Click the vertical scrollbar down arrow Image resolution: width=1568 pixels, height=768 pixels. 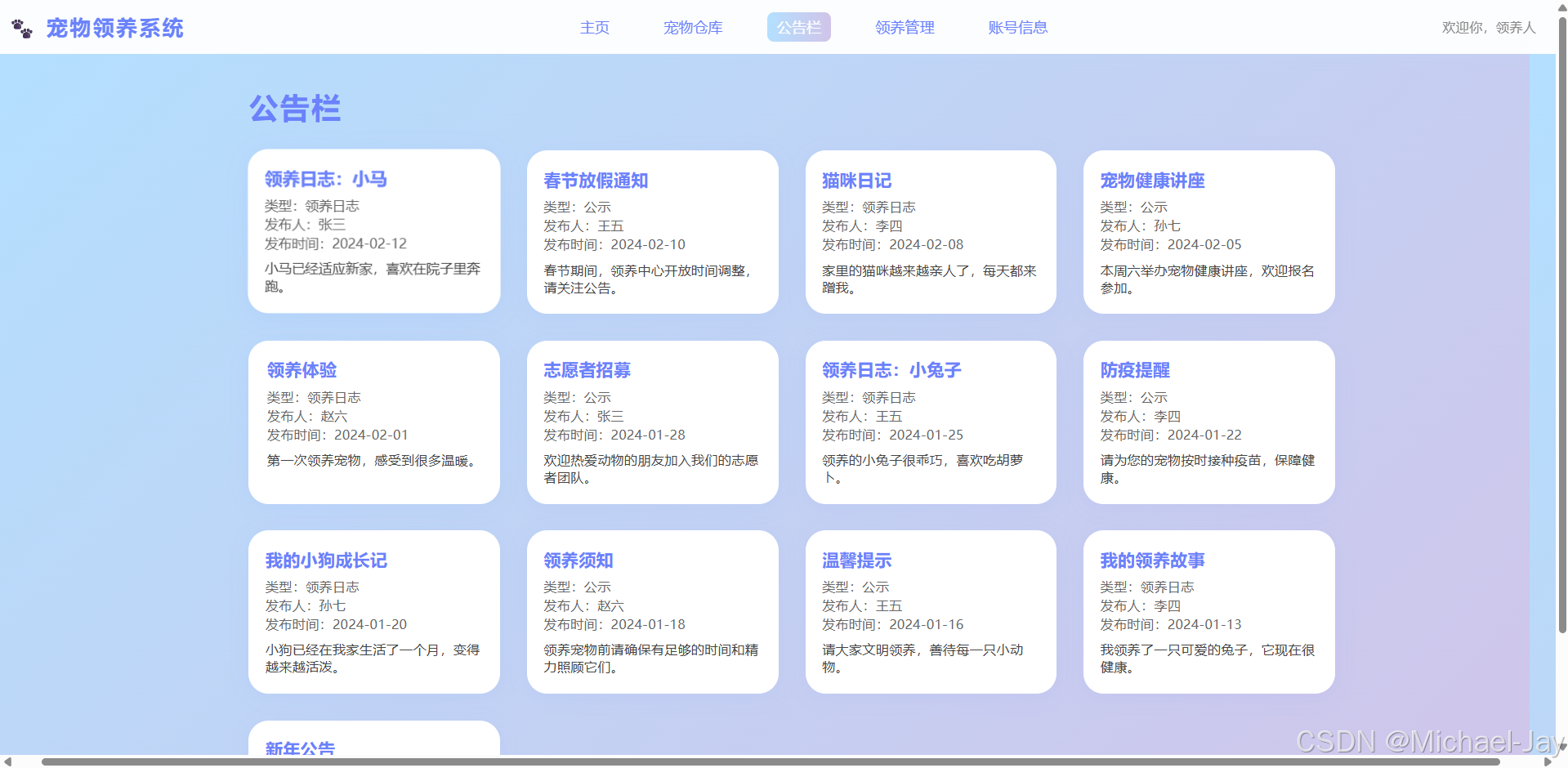pos(1561,748)
